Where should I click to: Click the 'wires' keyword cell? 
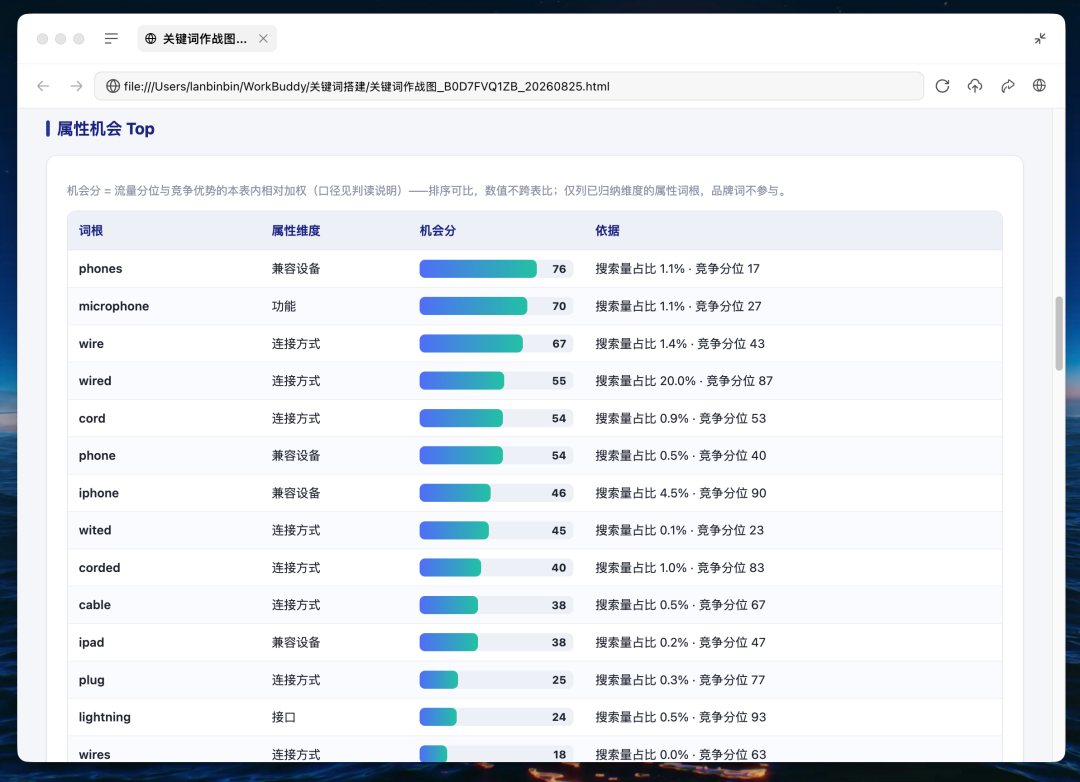point(94,754)
